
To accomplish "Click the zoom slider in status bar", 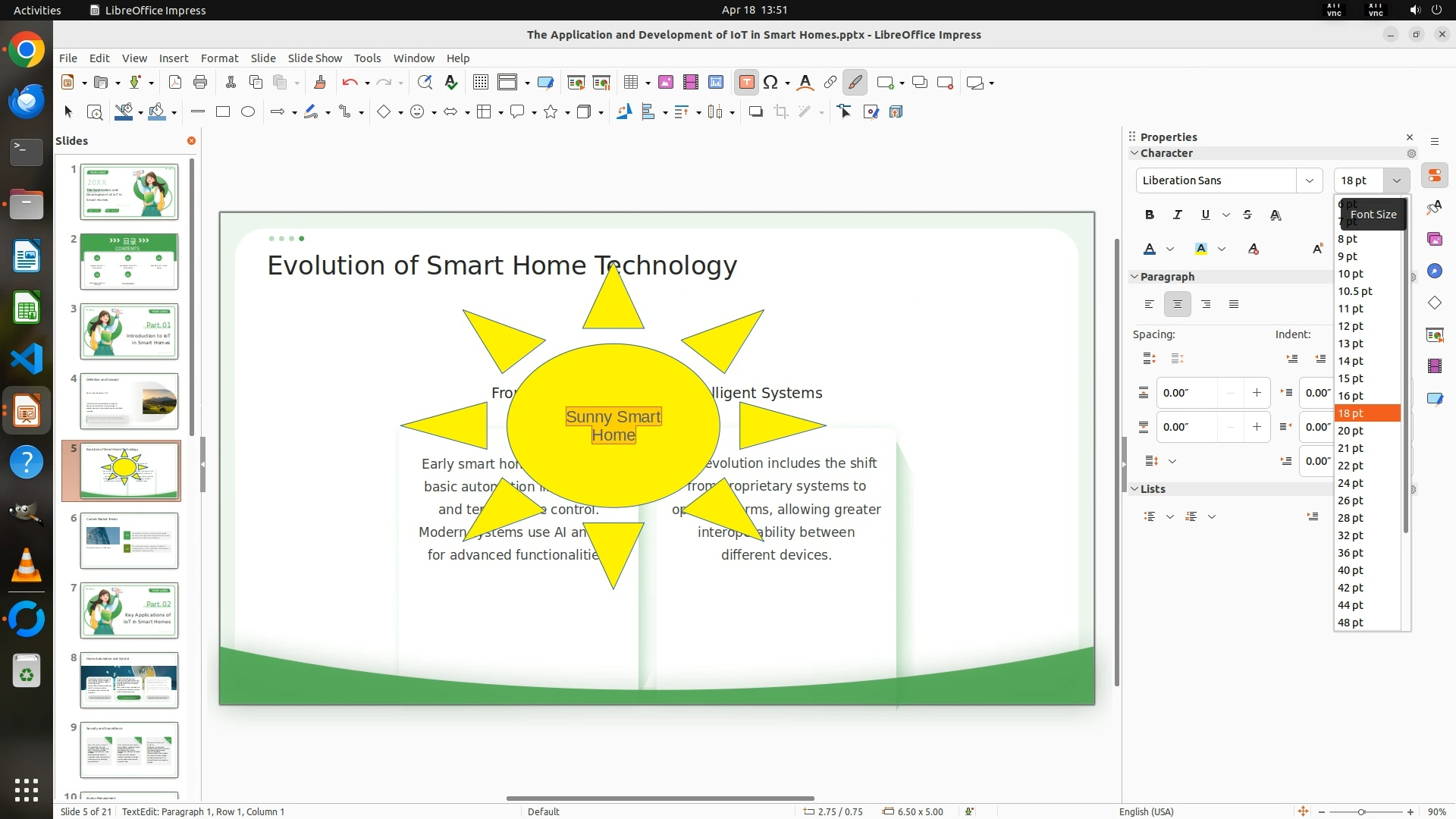I will 1361,812.
